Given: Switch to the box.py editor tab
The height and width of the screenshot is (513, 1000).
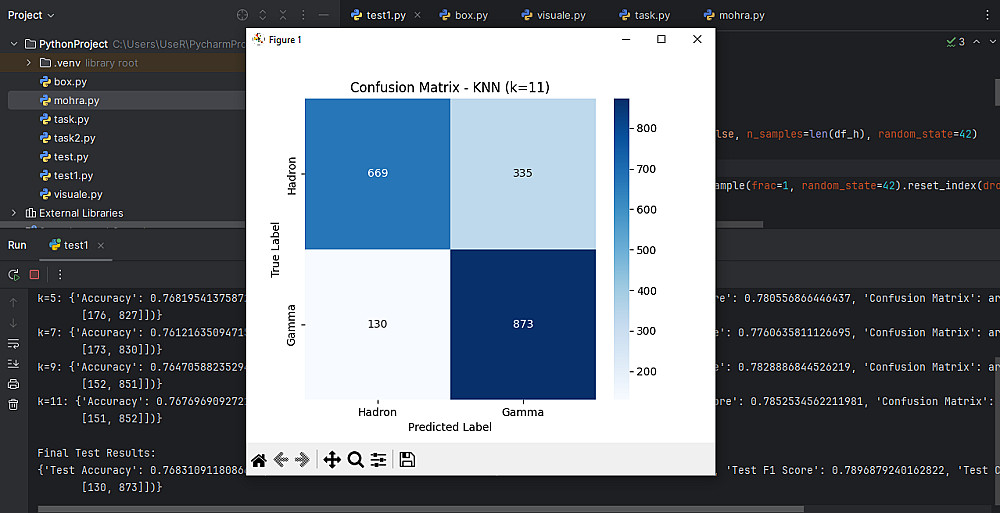Looking at the screenshot, I should pyautogui.click(x=464, y=15).
